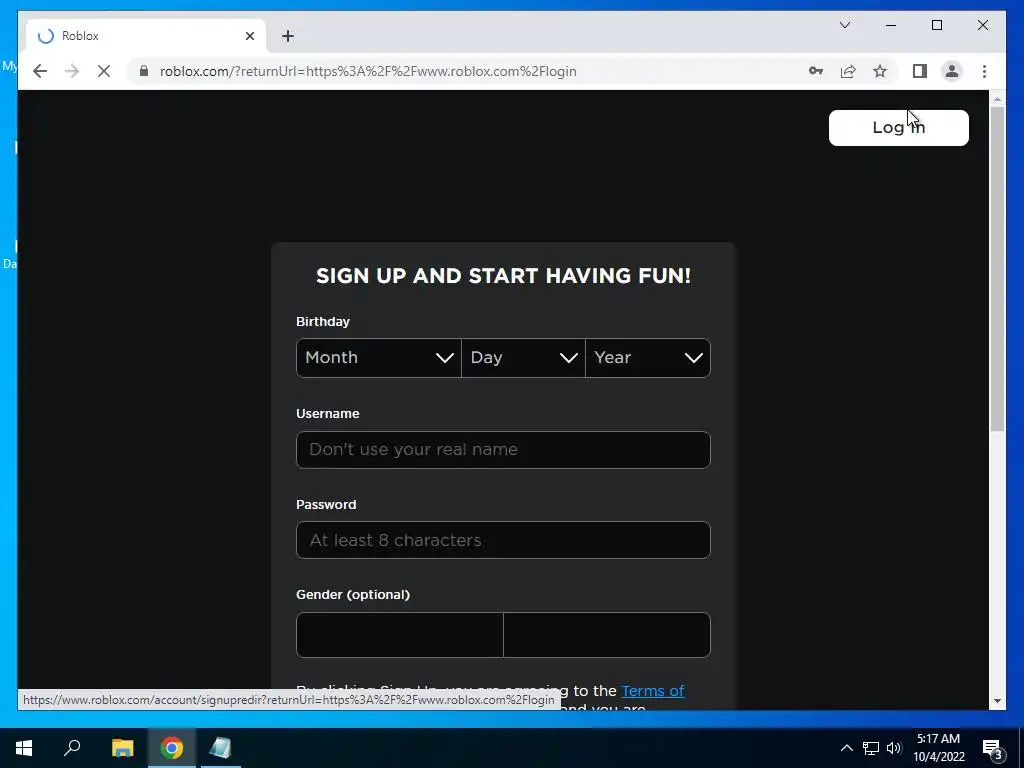The image size is (1024, 768).
Task: Open the Month birthday dropdown
Action: click(x=379, y=358)
